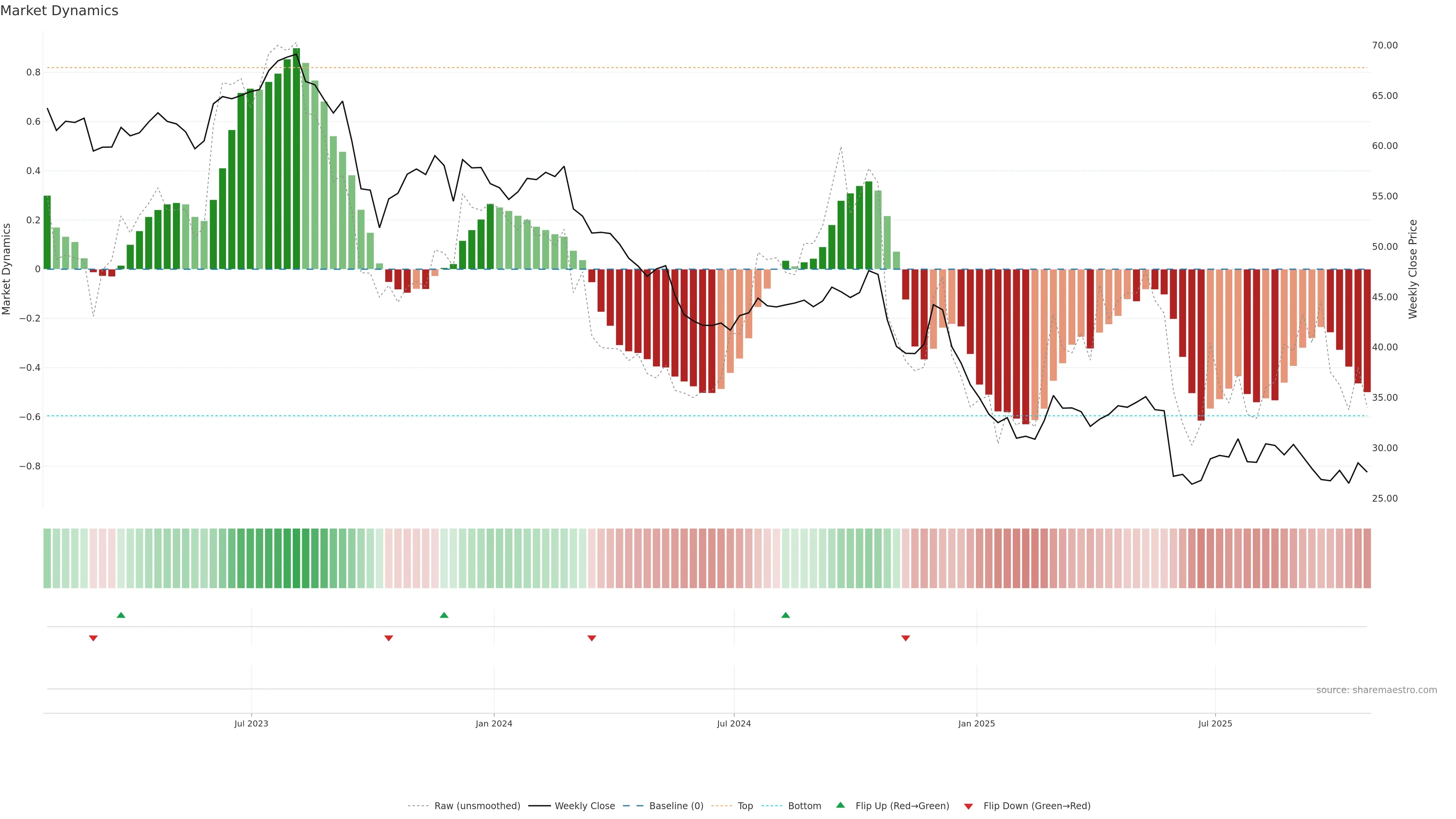The width and height of the screenshot is (1456, 819).
Task: Toggle the Baseline (0) legend entry
Action: pos(676,806)
